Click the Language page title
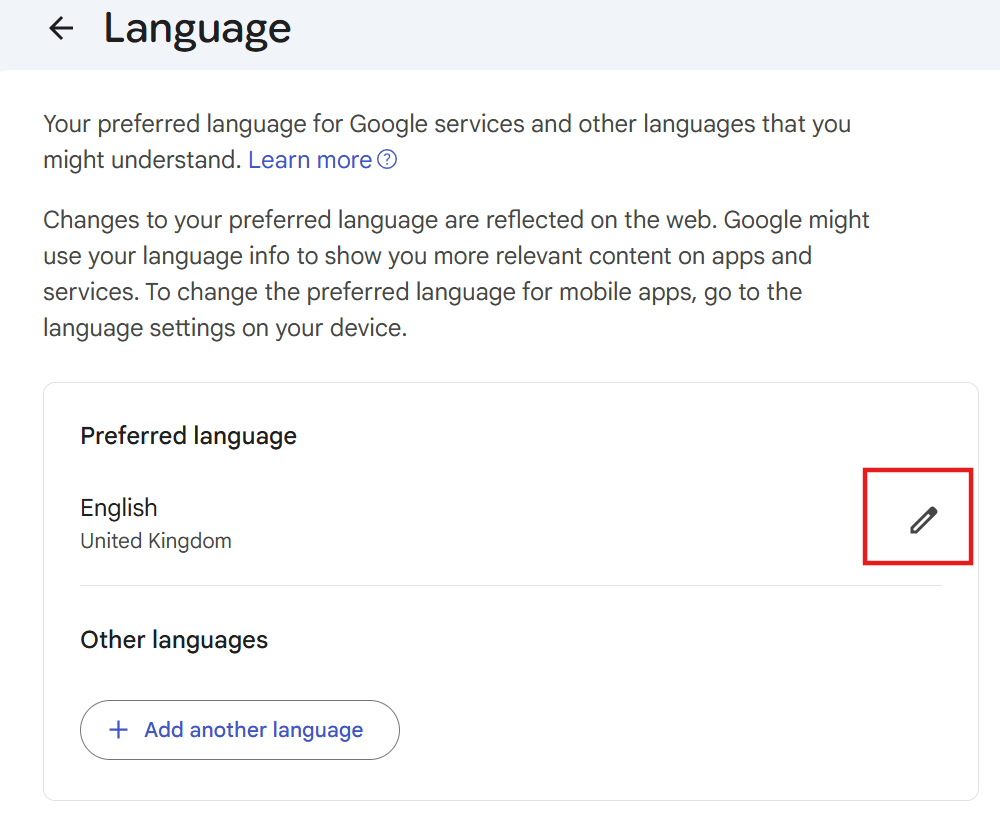The height and width of the screenshot is (820, 1000). pos(197,28)
